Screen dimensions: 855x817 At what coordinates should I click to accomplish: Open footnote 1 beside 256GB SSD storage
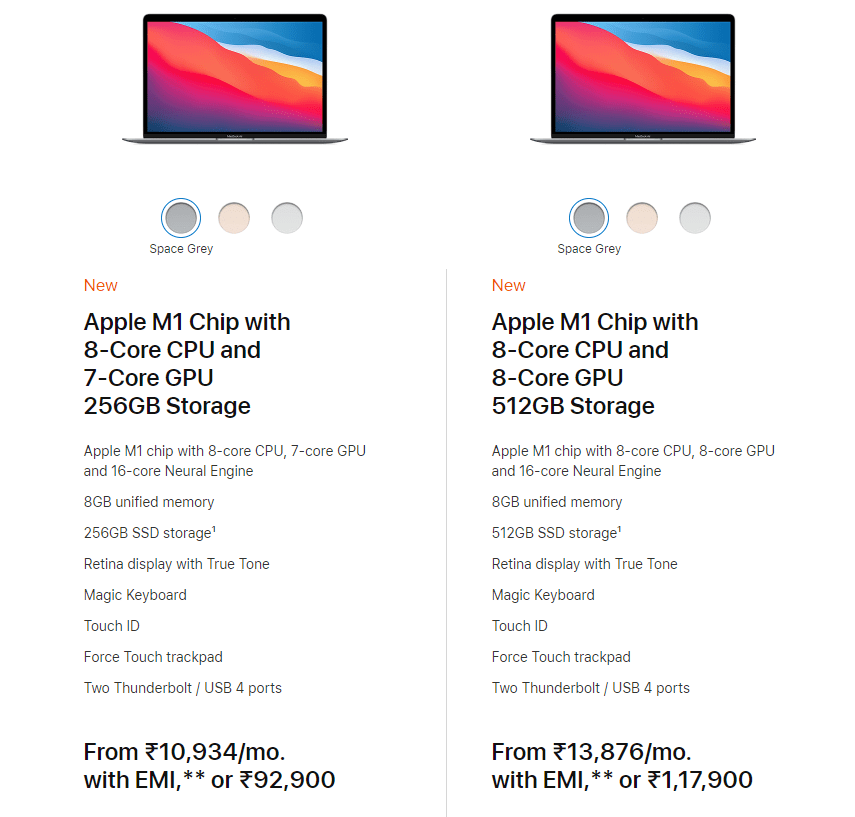(x=214, y=529)
